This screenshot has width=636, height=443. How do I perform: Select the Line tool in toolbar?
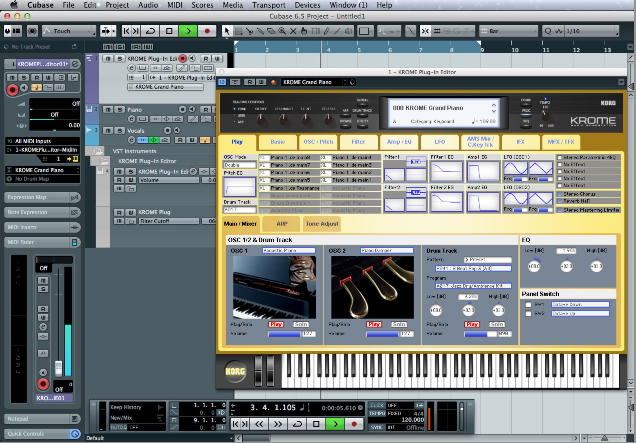coord(337,31)
